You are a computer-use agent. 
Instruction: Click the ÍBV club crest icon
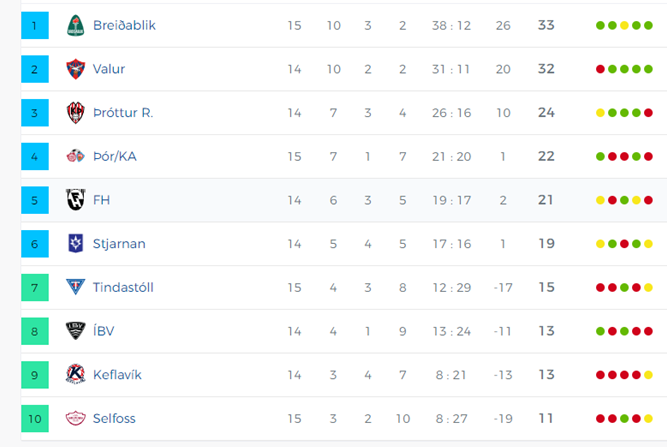click(x=76, y=331)
